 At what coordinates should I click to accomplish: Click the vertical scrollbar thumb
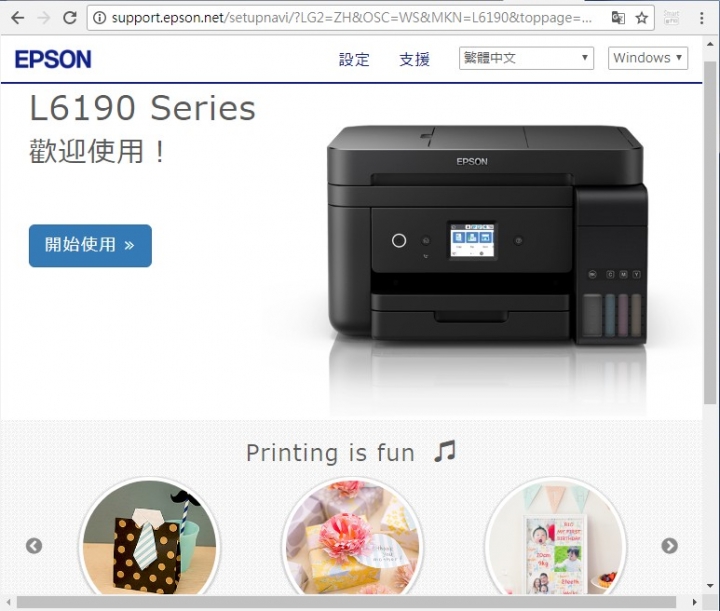tap(710, 232)
